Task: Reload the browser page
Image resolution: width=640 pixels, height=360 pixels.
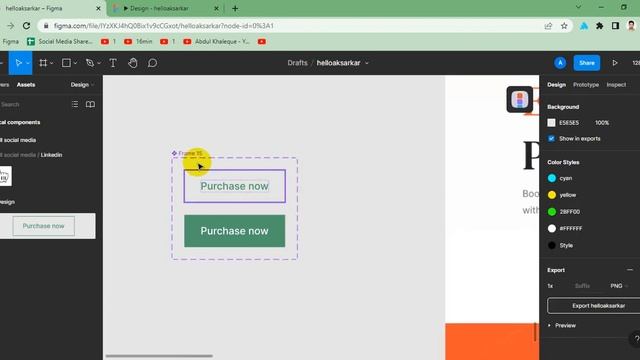Action: (x=26, y=26)
